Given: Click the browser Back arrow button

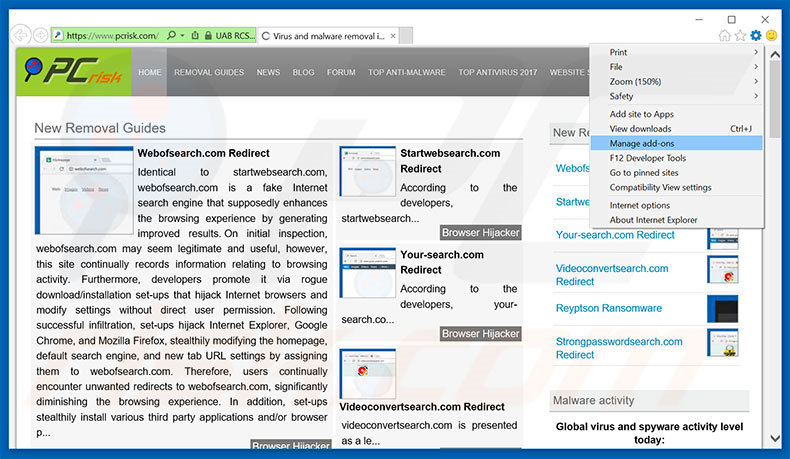Looking at the screenshot, I should (21, 35).
